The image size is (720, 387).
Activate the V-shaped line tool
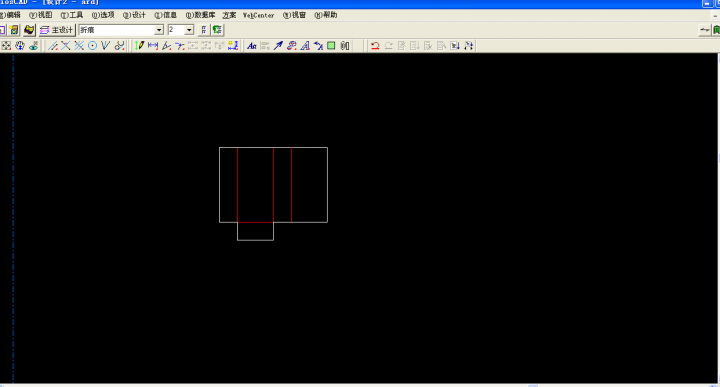pyautogui.click(x=106, y=45)
